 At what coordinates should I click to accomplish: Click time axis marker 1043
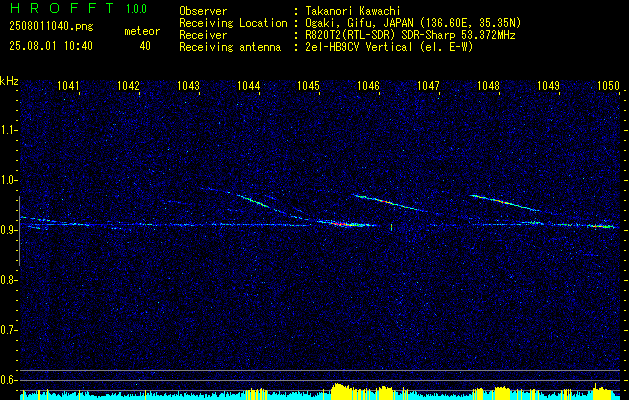(x=189, y=86)
